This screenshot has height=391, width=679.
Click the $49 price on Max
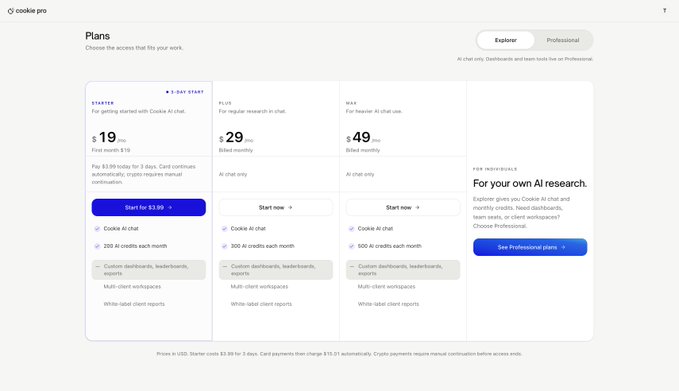(363, 138)
